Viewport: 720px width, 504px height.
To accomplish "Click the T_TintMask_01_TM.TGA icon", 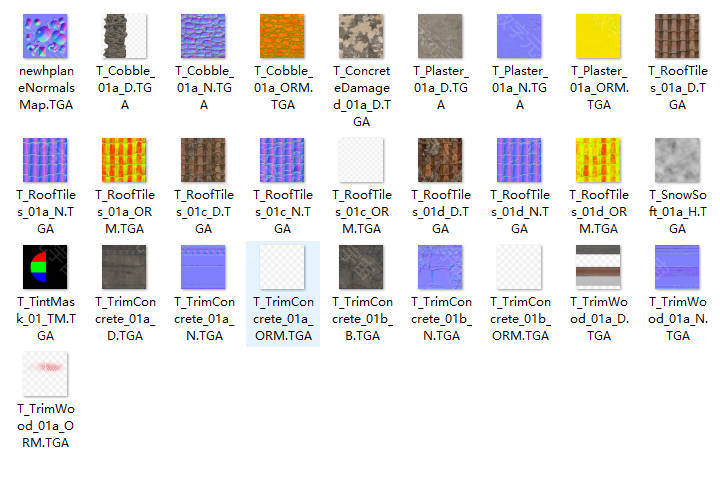I will [45, 267].
